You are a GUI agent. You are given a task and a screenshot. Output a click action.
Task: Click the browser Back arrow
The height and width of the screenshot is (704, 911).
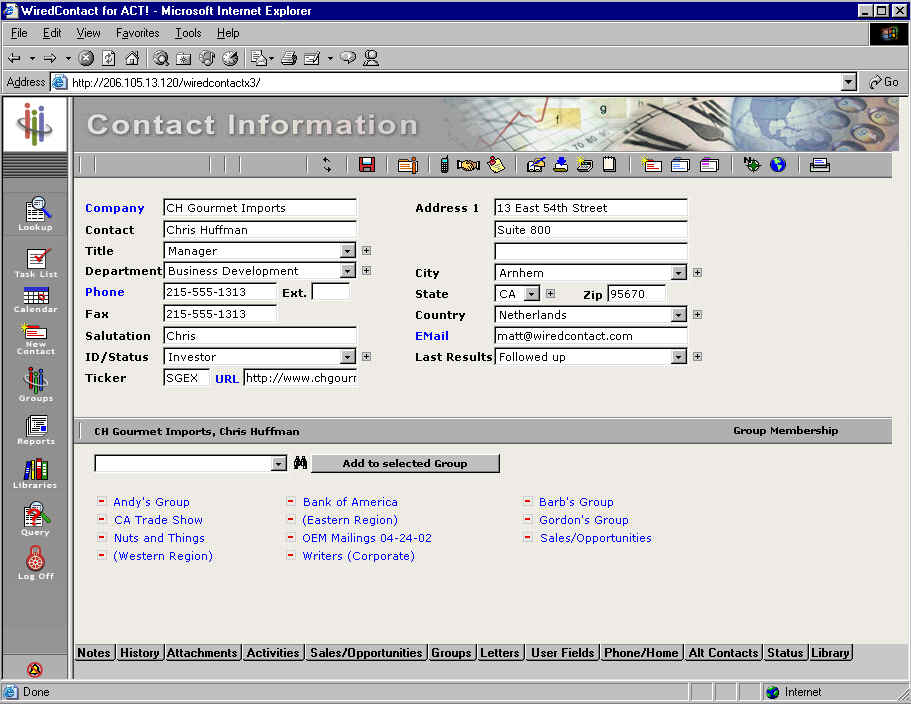coord(15,58)
